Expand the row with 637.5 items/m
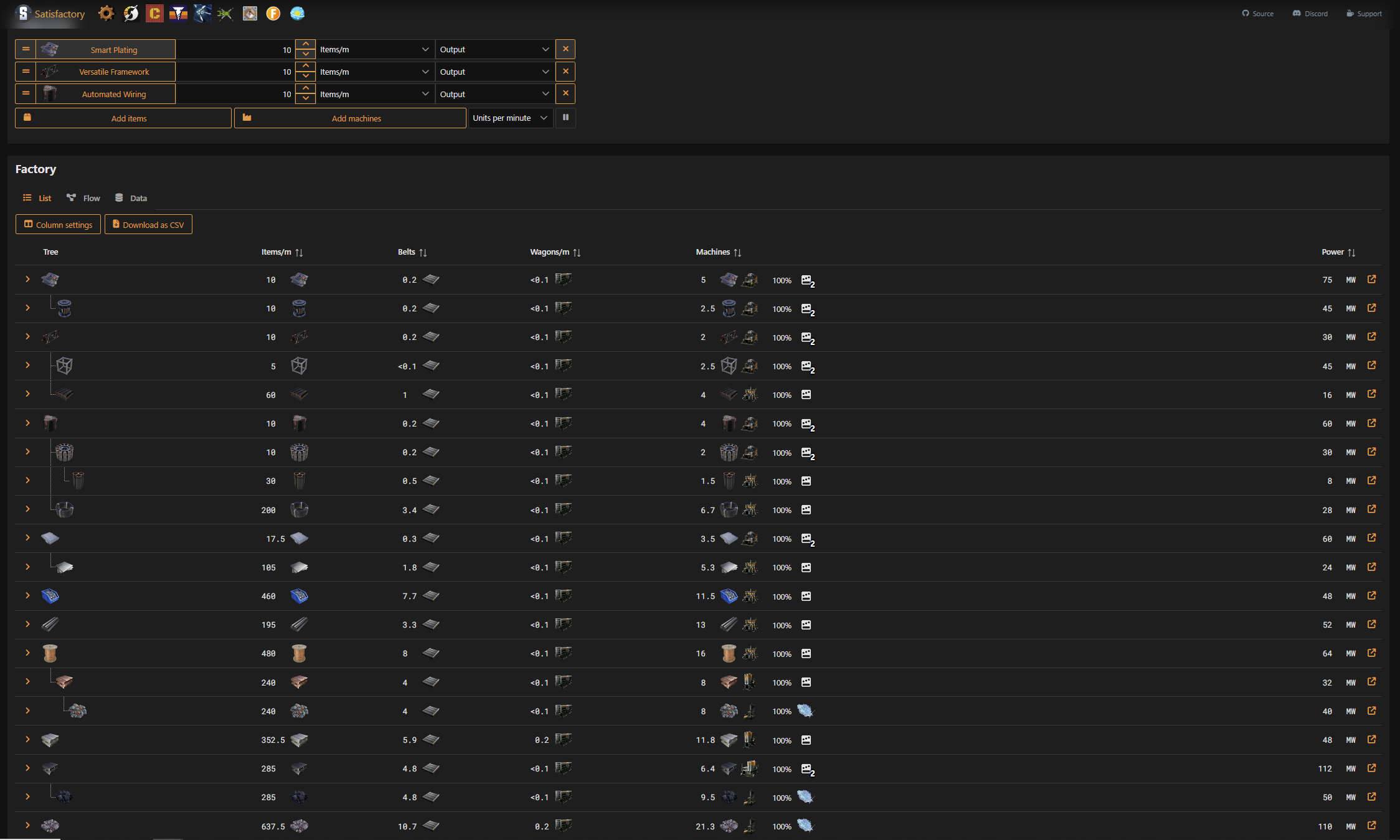Image resolution: width=1400 pixels, height=840 pixels. pyautogui.click(x=27, y=825)
